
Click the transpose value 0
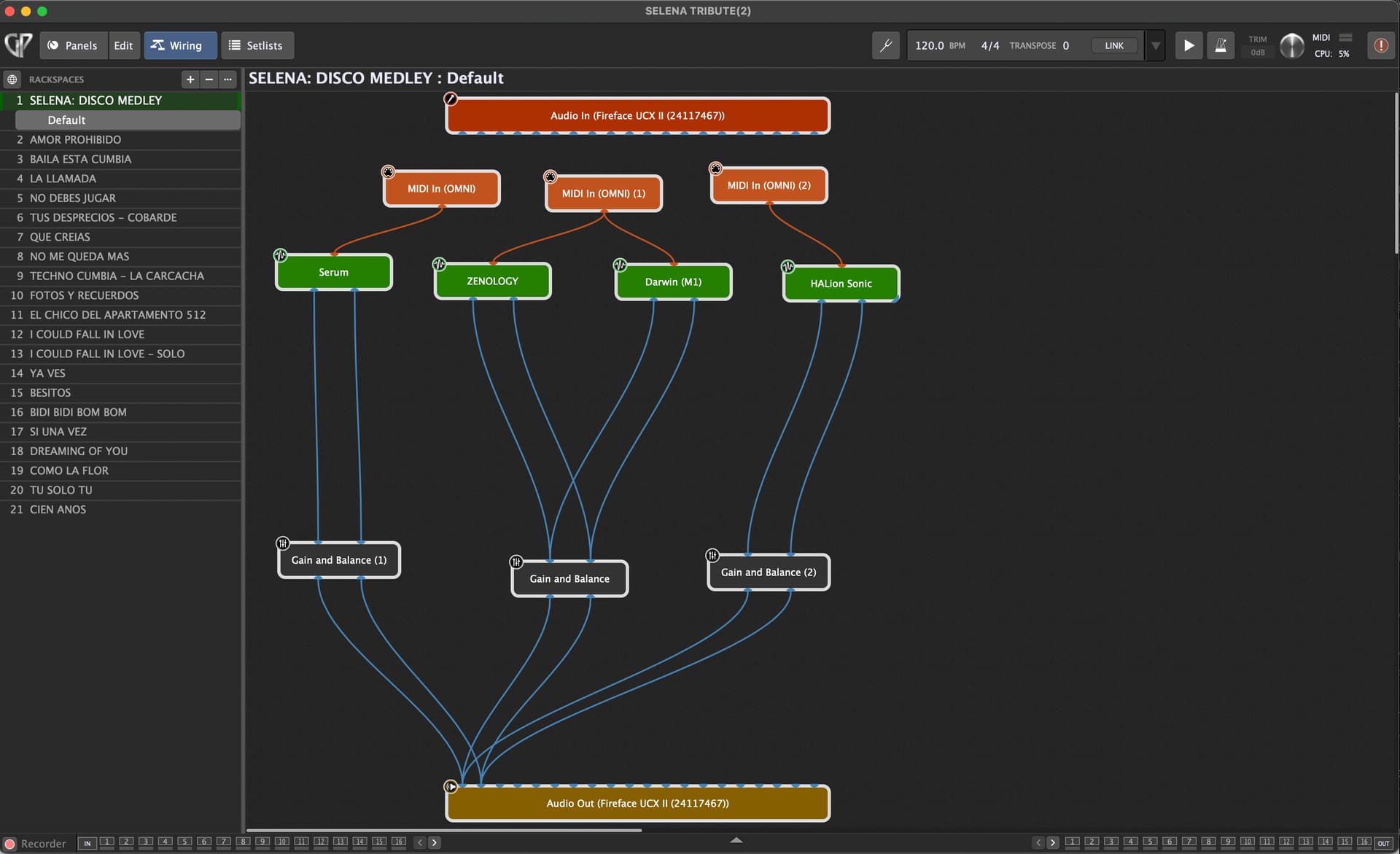1065,45
